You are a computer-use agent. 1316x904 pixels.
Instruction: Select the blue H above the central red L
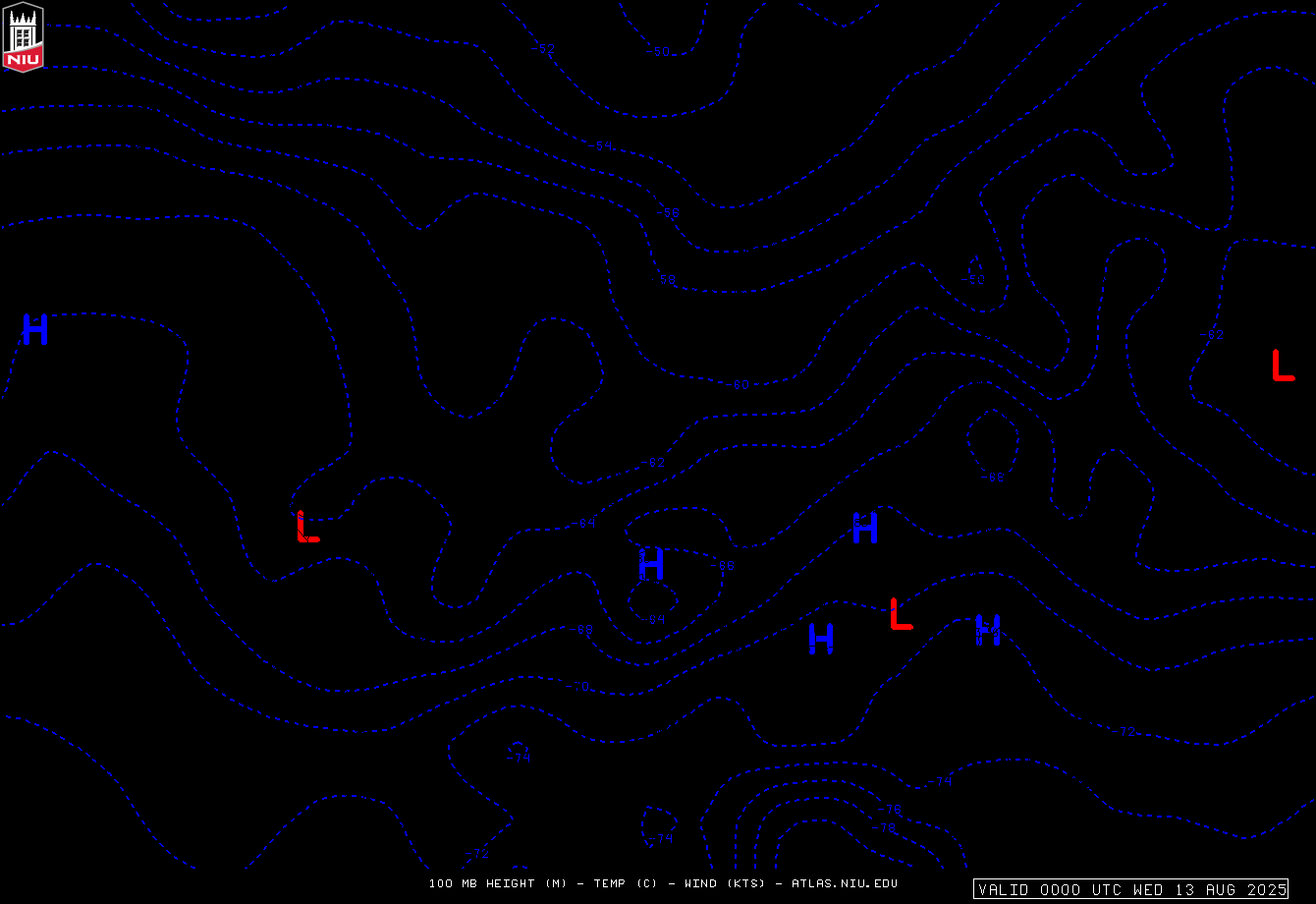tap(865, 528)
